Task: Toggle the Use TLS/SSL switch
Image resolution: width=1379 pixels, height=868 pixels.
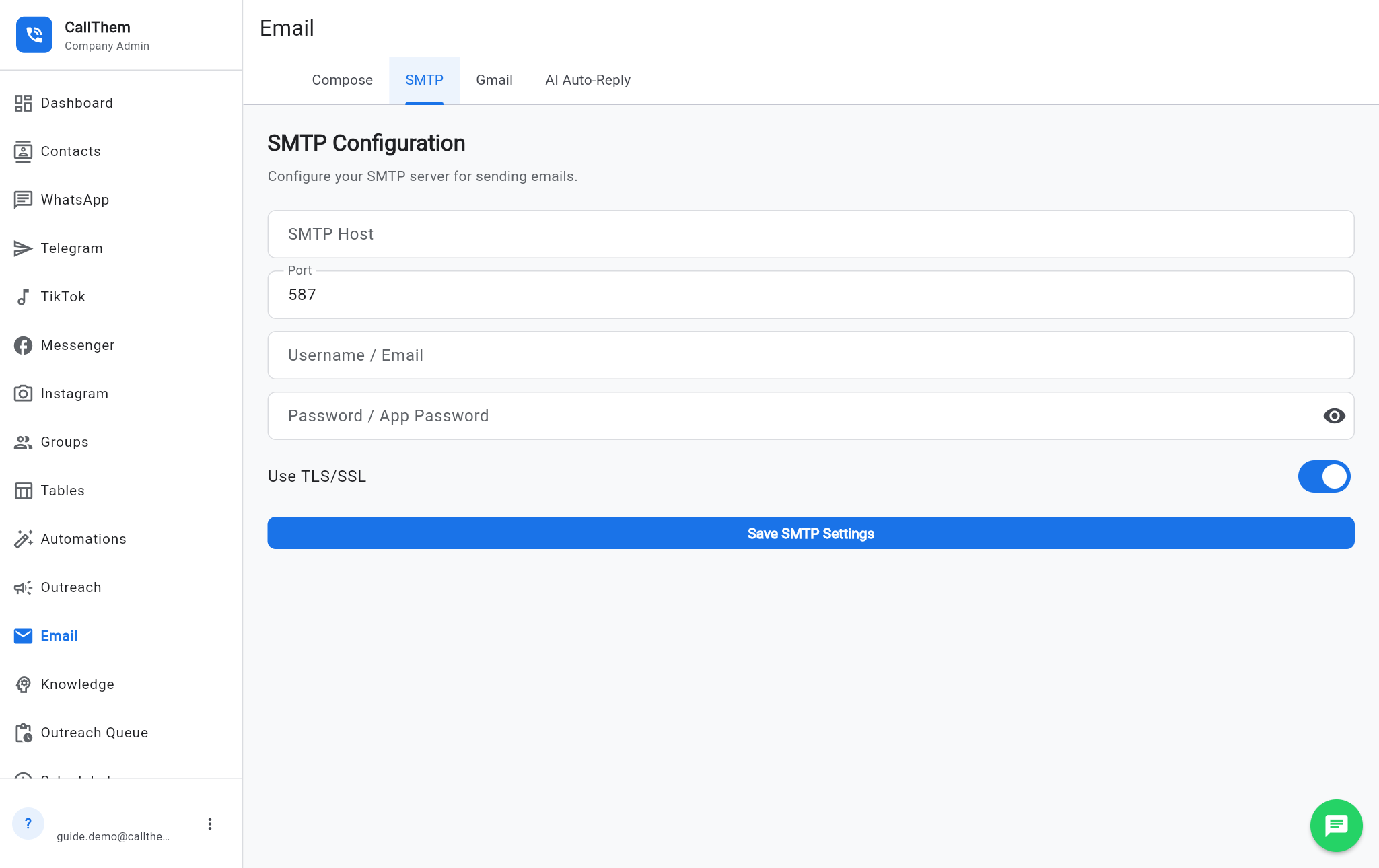Action: 1324,476
